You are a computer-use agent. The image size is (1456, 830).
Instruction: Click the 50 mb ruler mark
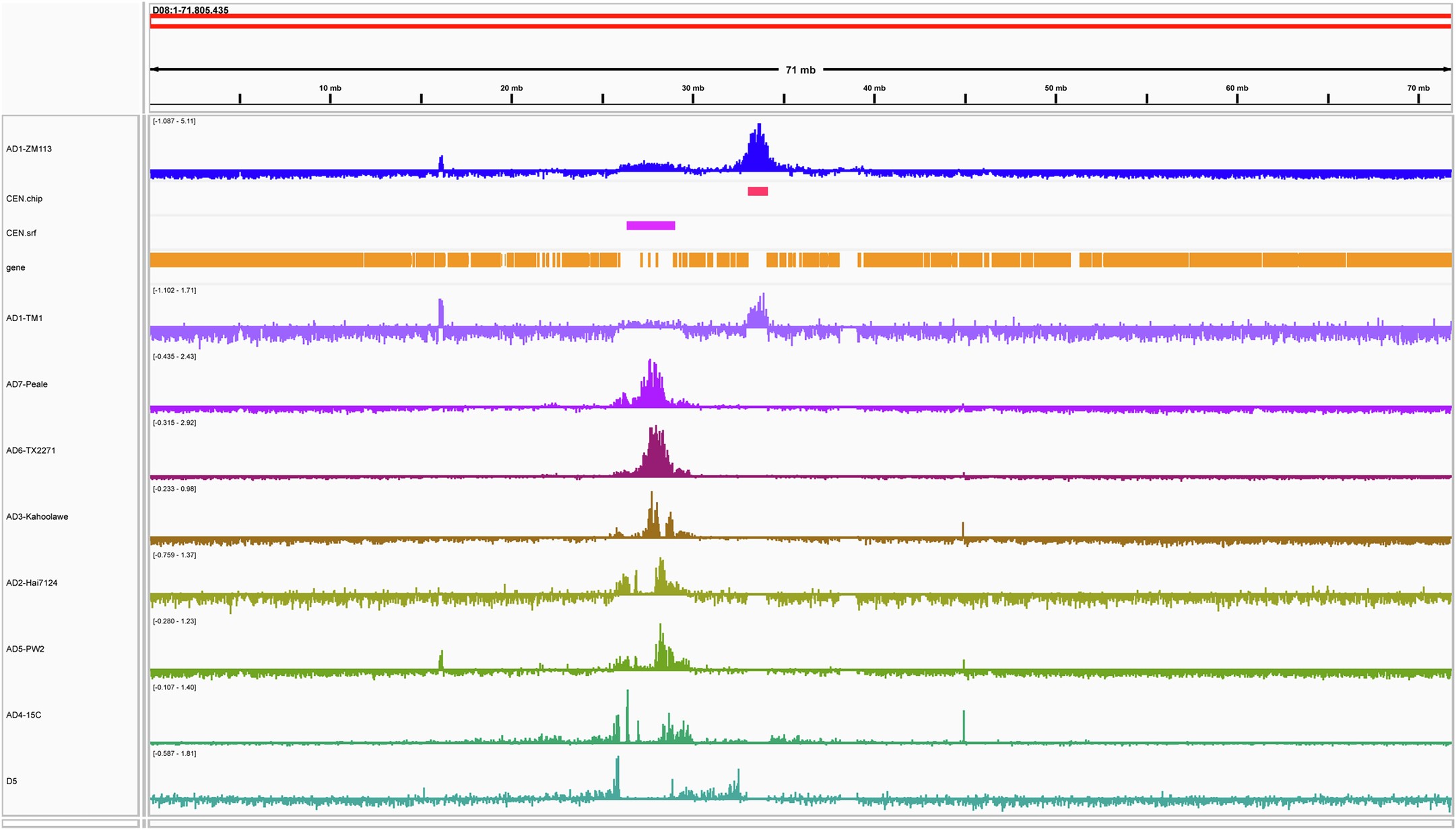[x=1055, y=88]
